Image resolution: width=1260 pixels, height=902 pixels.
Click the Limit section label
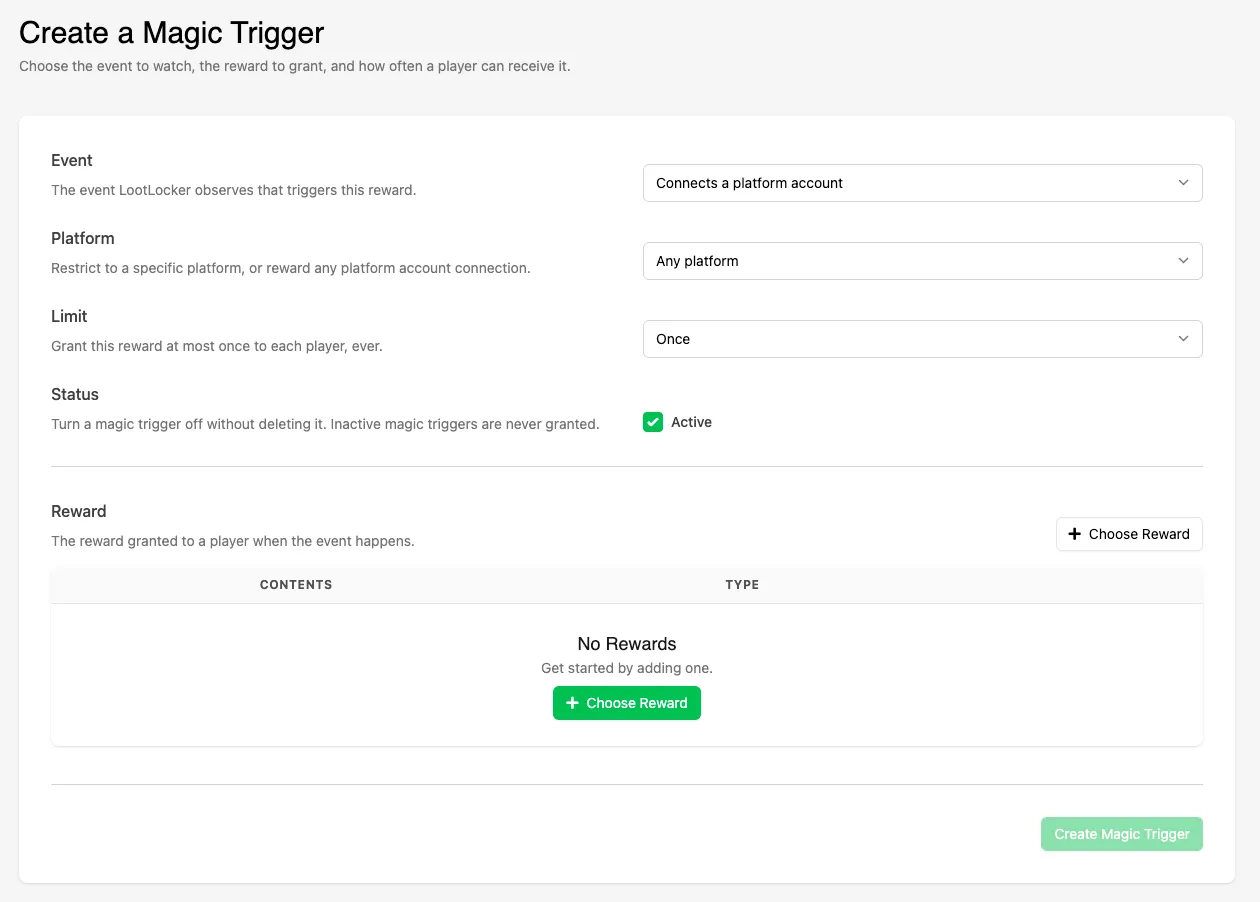point(69,316)
